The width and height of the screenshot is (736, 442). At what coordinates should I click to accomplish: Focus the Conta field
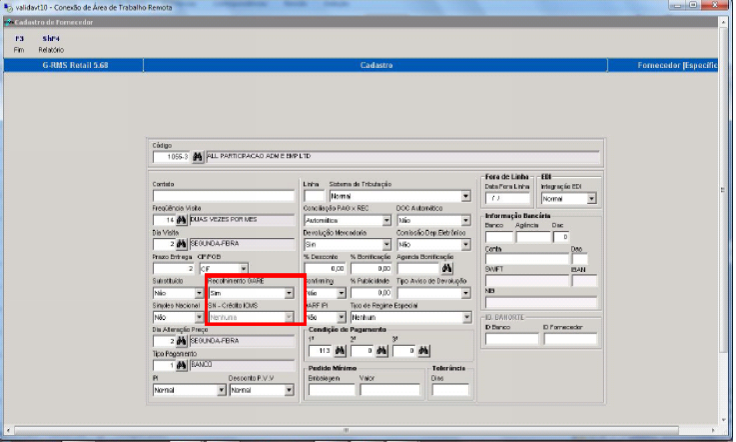click(x=527, y=259)
